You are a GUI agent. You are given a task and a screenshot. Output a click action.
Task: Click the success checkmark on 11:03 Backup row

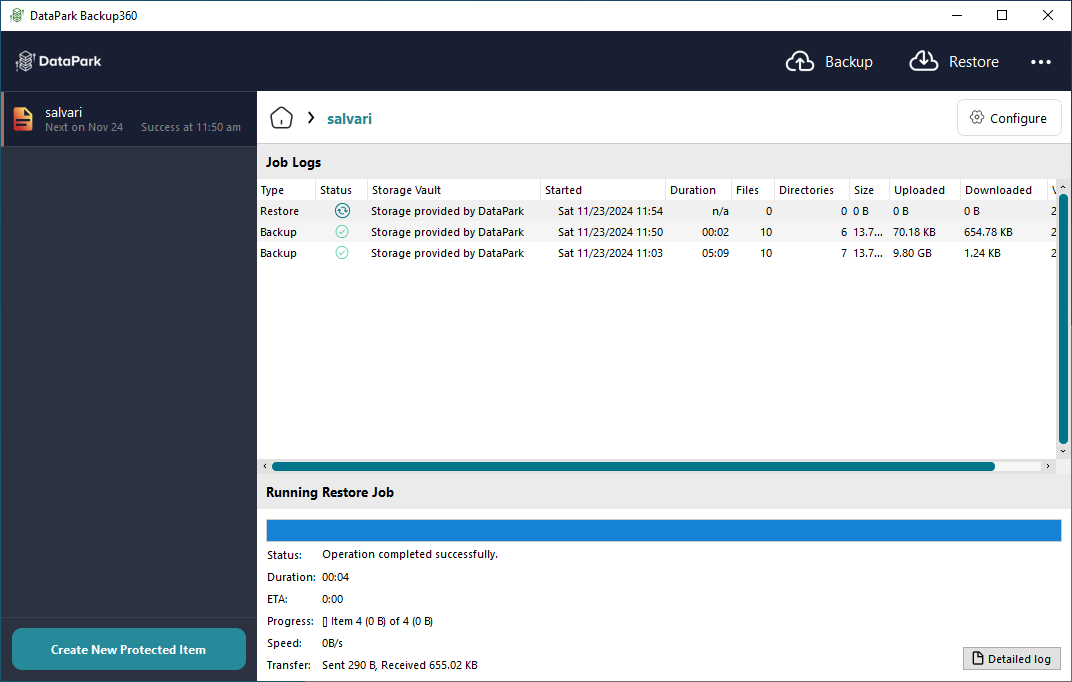tap(342, 253)
